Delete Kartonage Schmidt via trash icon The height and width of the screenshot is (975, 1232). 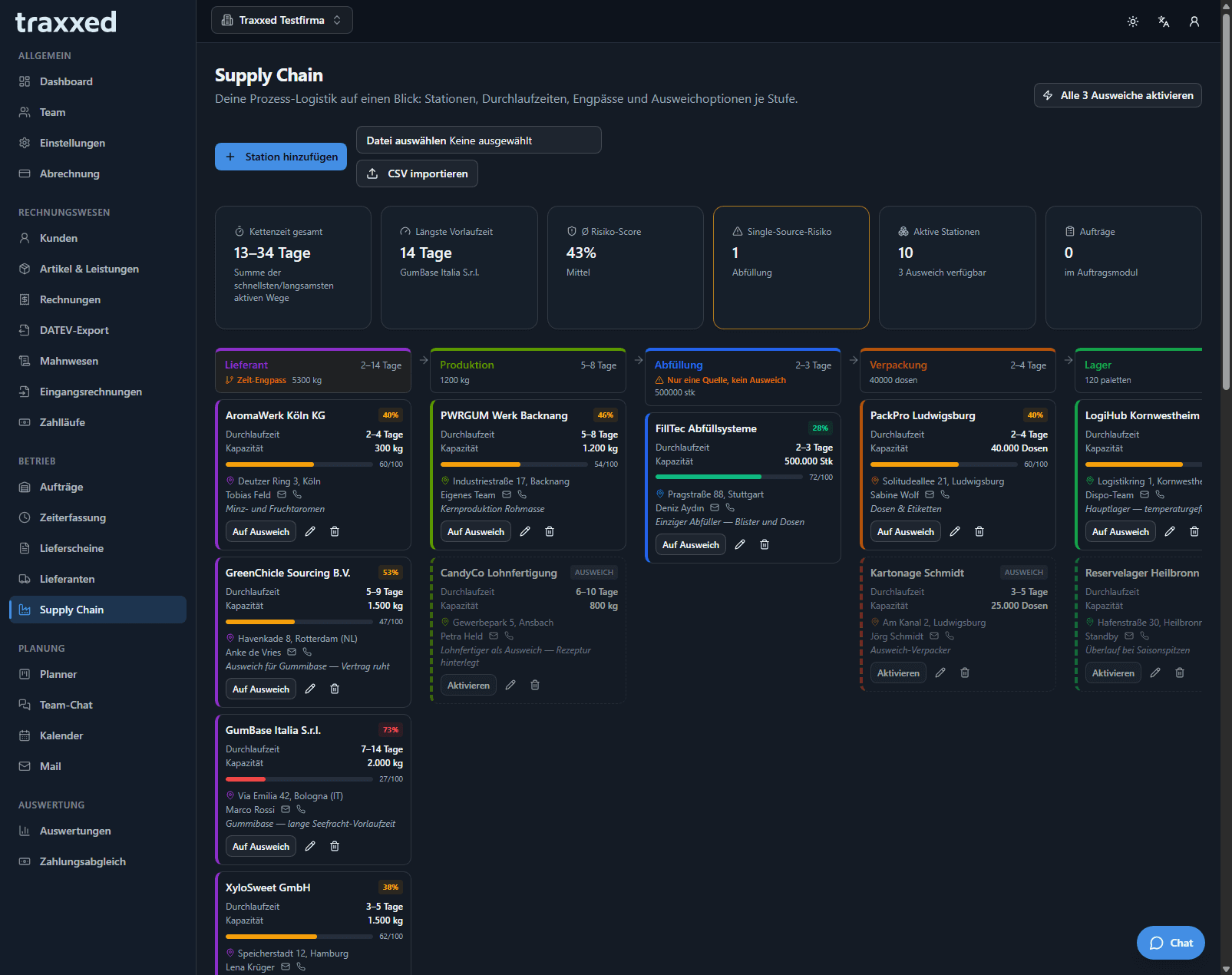point(965,673)
